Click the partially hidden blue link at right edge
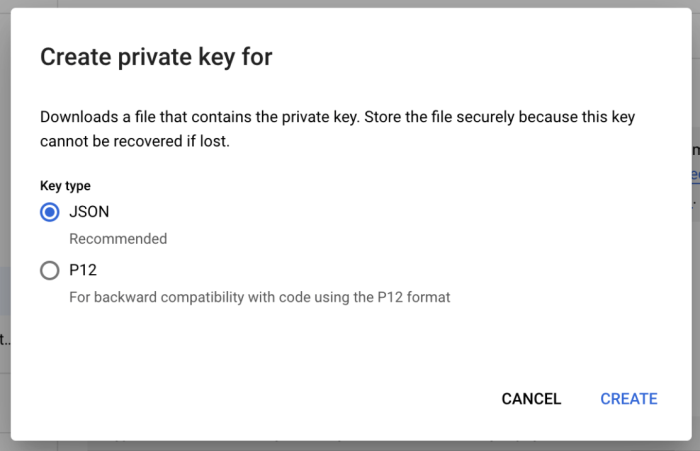 click(x=695, y=175)
